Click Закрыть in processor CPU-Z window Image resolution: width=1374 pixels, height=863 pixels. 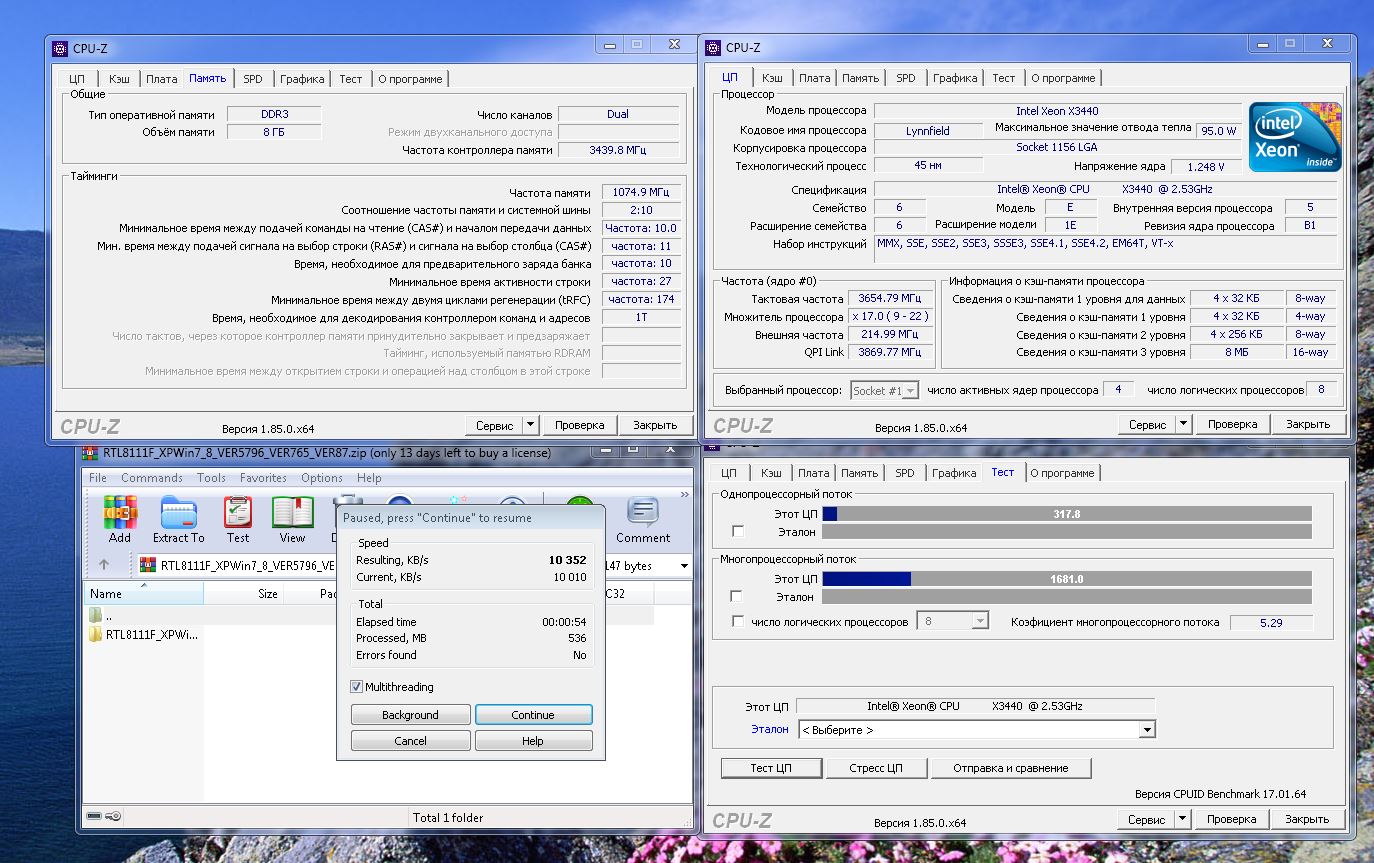point(1307,425)
